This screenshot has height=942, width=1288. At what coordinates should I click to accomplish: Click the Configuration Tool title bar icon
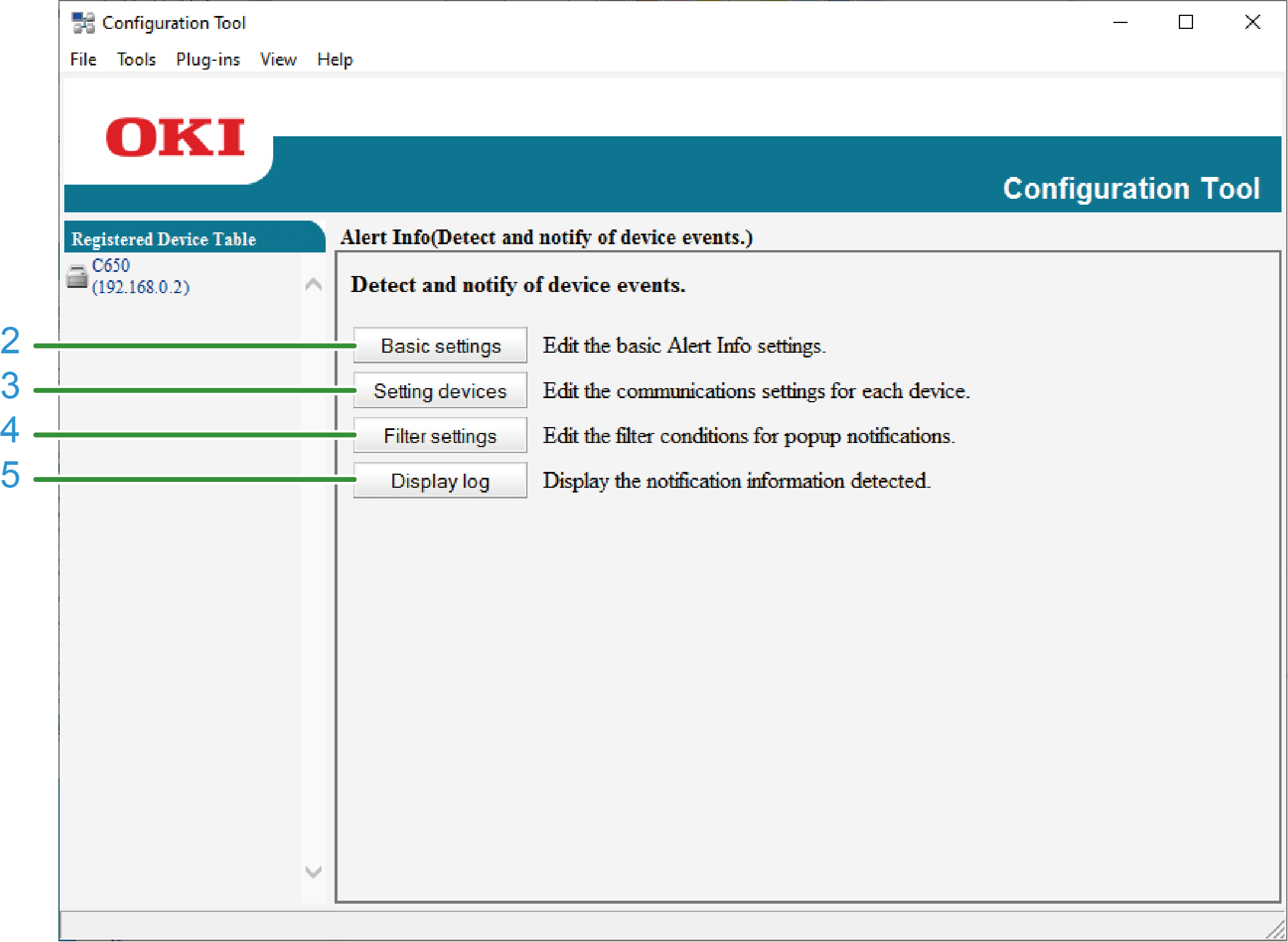coord(83,22)
